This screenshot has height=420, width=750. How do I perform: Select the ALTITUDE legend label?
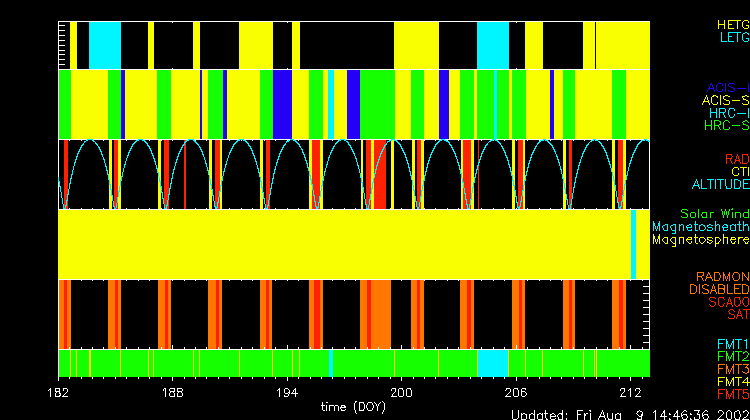click(x=719, y=185)
